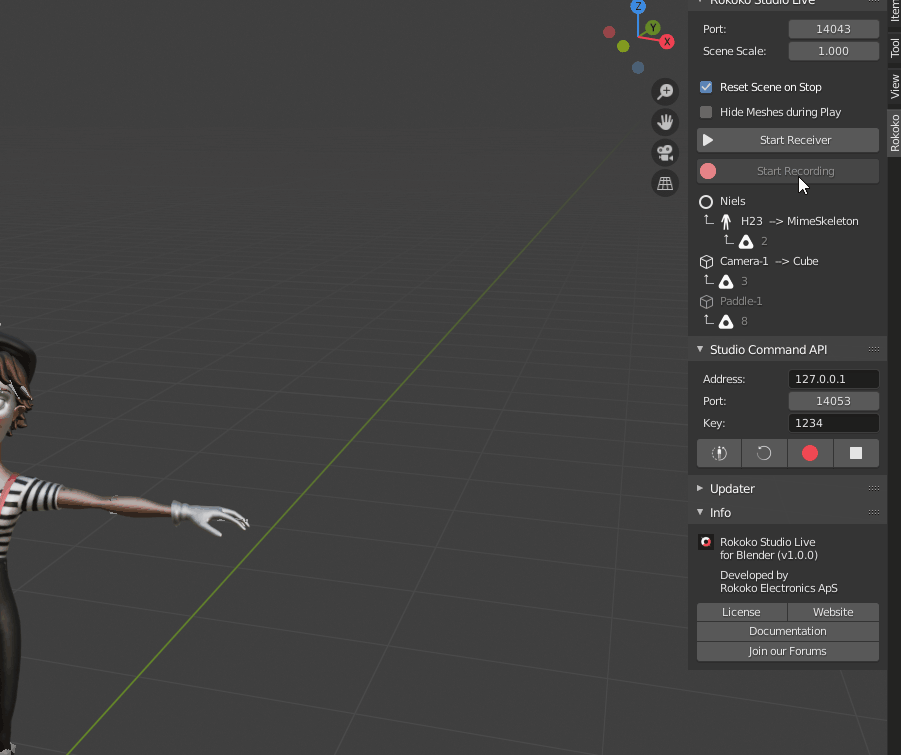Collapse the Info panel
This screenshot has height=755, width=901.
pos(700,512)
